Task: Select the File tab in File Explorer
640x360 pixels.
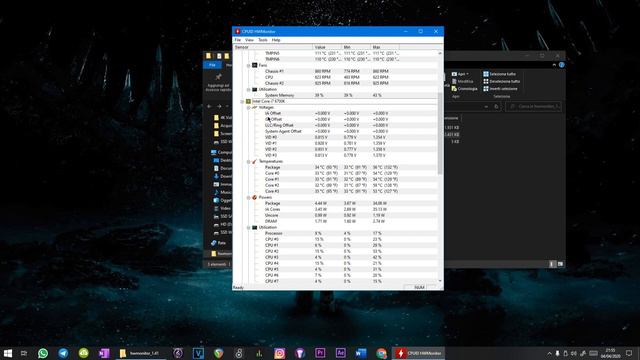Action: pos(212,65)
